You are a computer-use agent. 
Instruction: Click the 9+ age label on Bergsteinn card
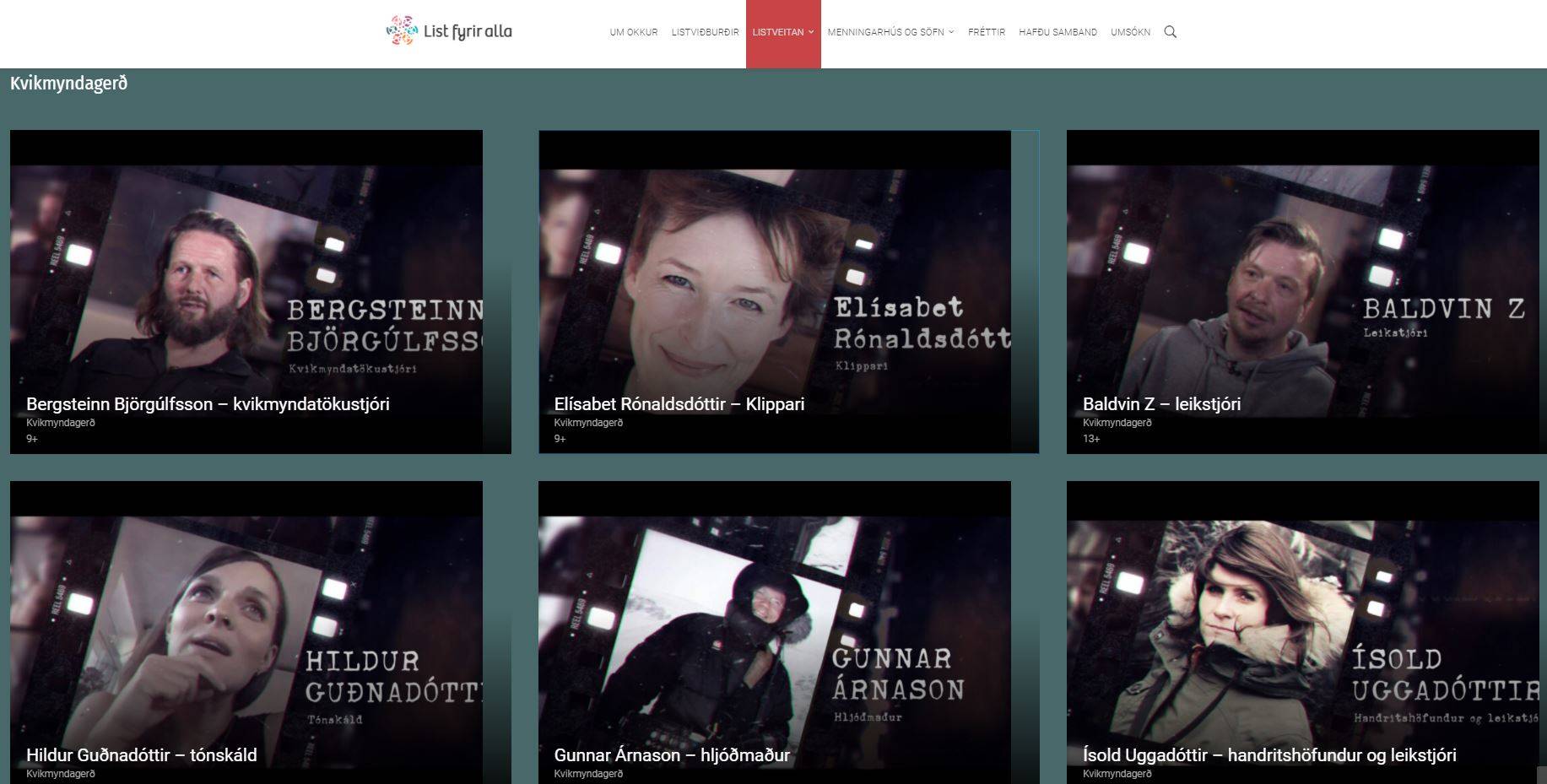(32, 439)
